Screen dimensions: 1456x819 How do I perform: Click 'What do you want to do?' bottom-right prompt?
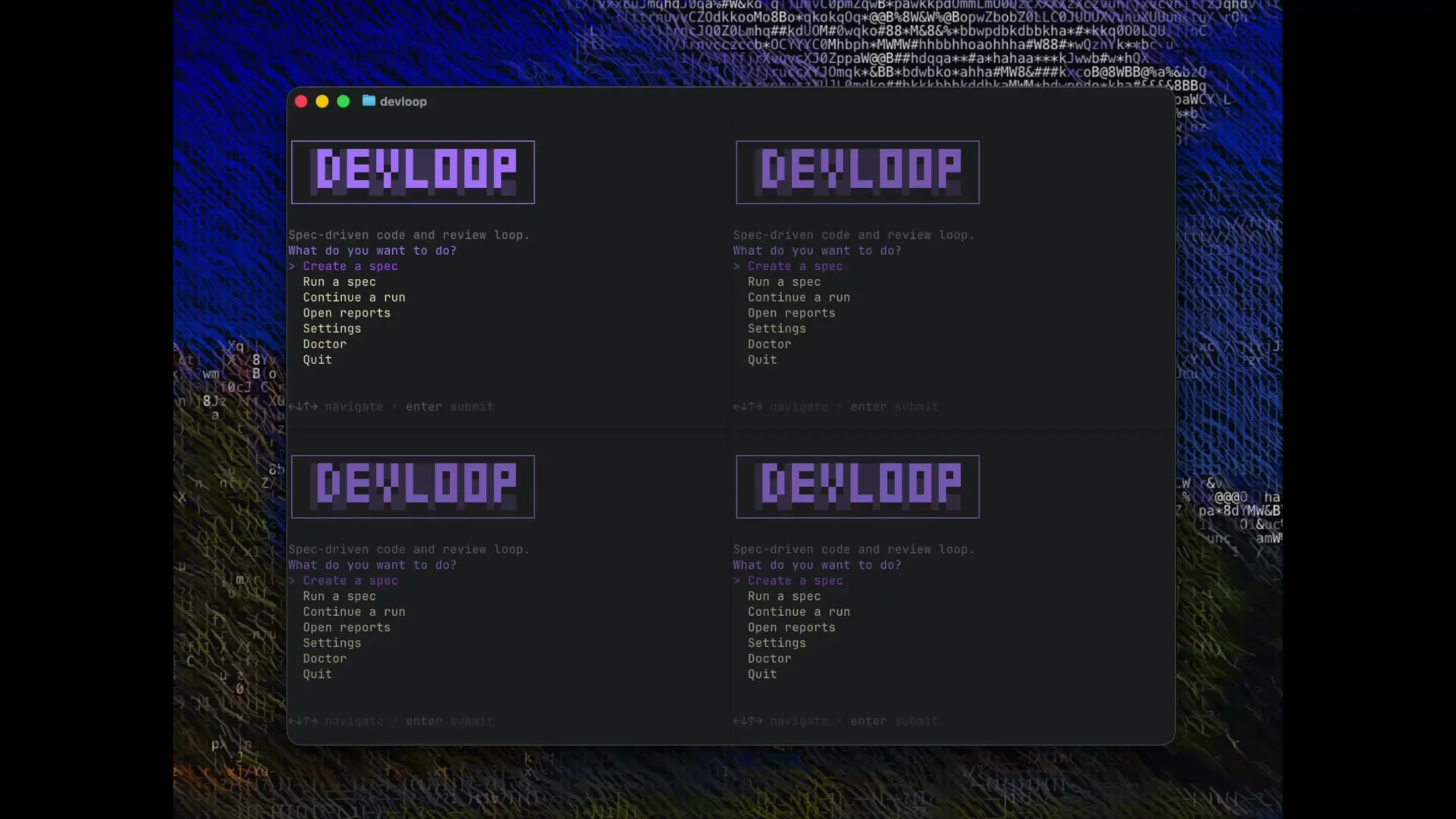coord(817,565)
